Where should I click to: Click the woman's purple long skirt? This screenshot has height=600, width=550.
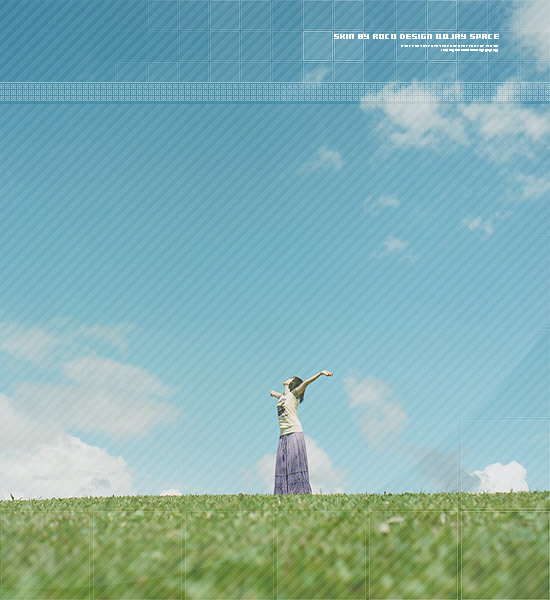tap(292, 464)
